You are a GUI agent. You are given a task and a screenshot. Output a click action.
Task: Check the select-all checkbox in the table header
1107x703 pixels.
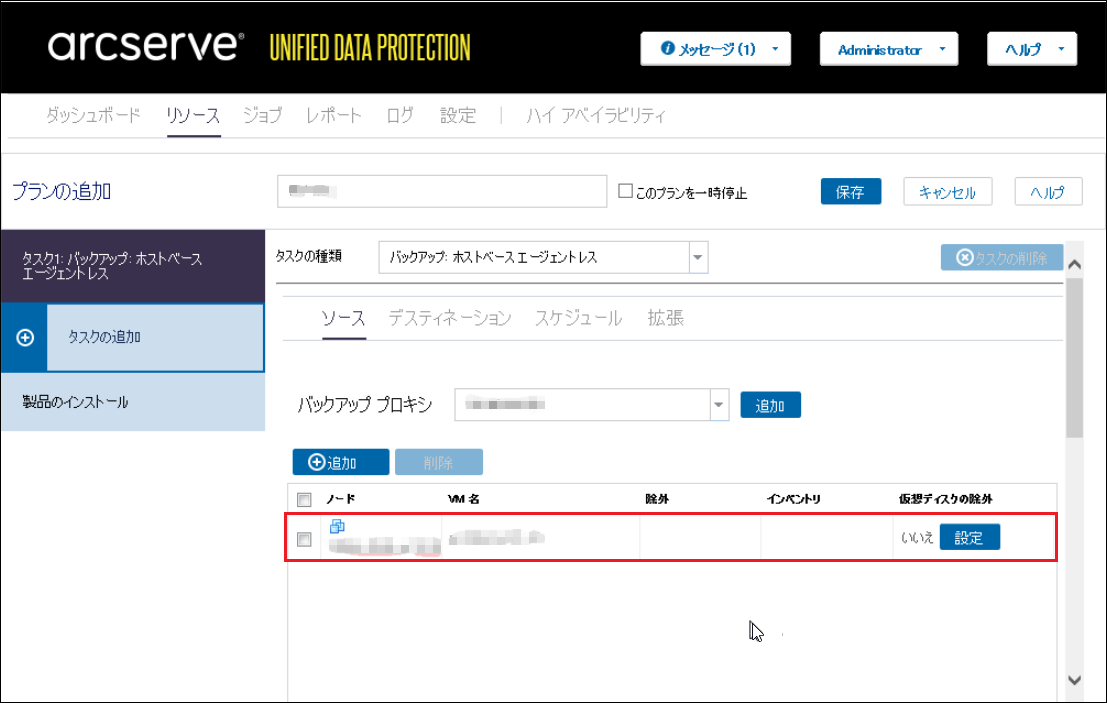[305, 499]
